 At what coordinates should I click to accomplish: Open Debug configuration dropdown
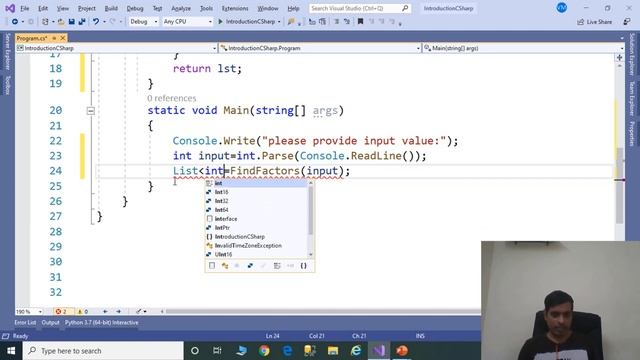[143, 22]
